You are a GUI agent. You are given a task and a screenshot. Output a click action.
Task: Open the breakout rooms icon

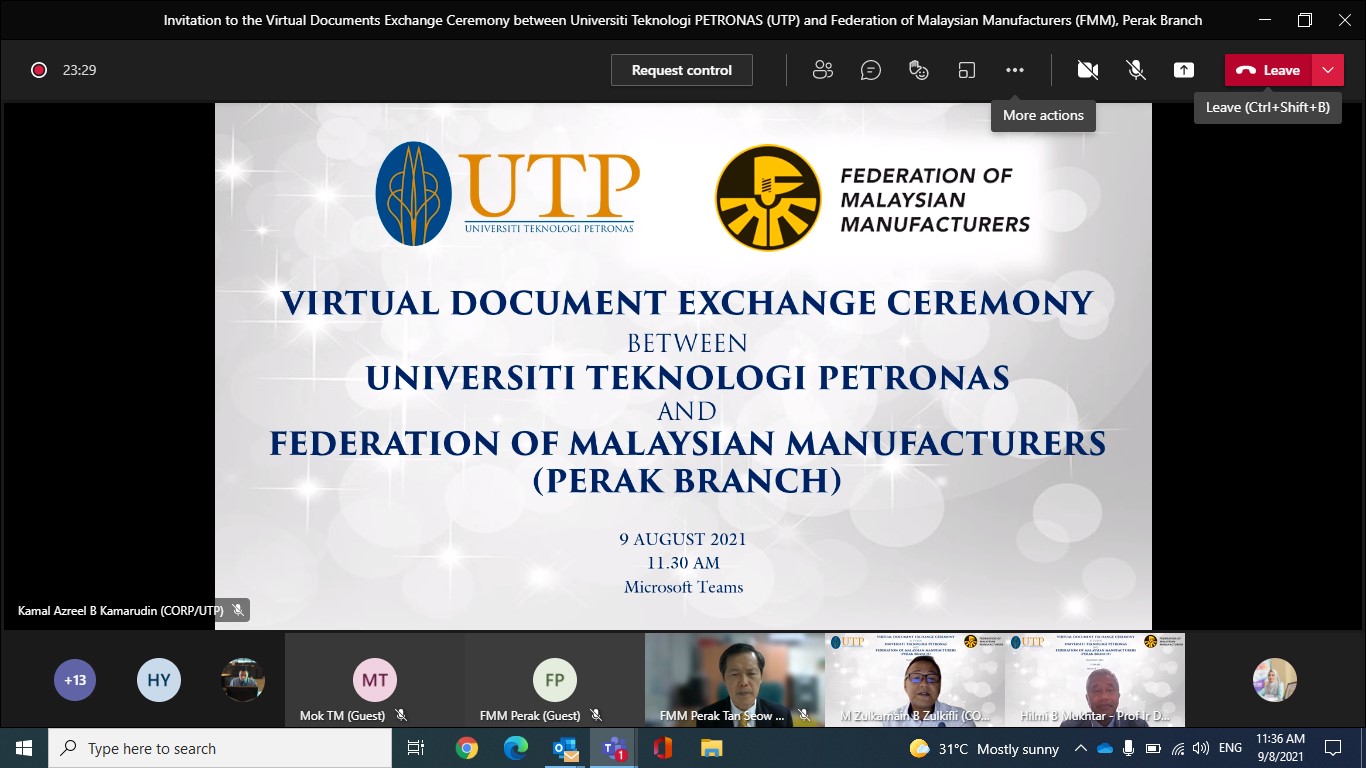(x=967, y=70)
